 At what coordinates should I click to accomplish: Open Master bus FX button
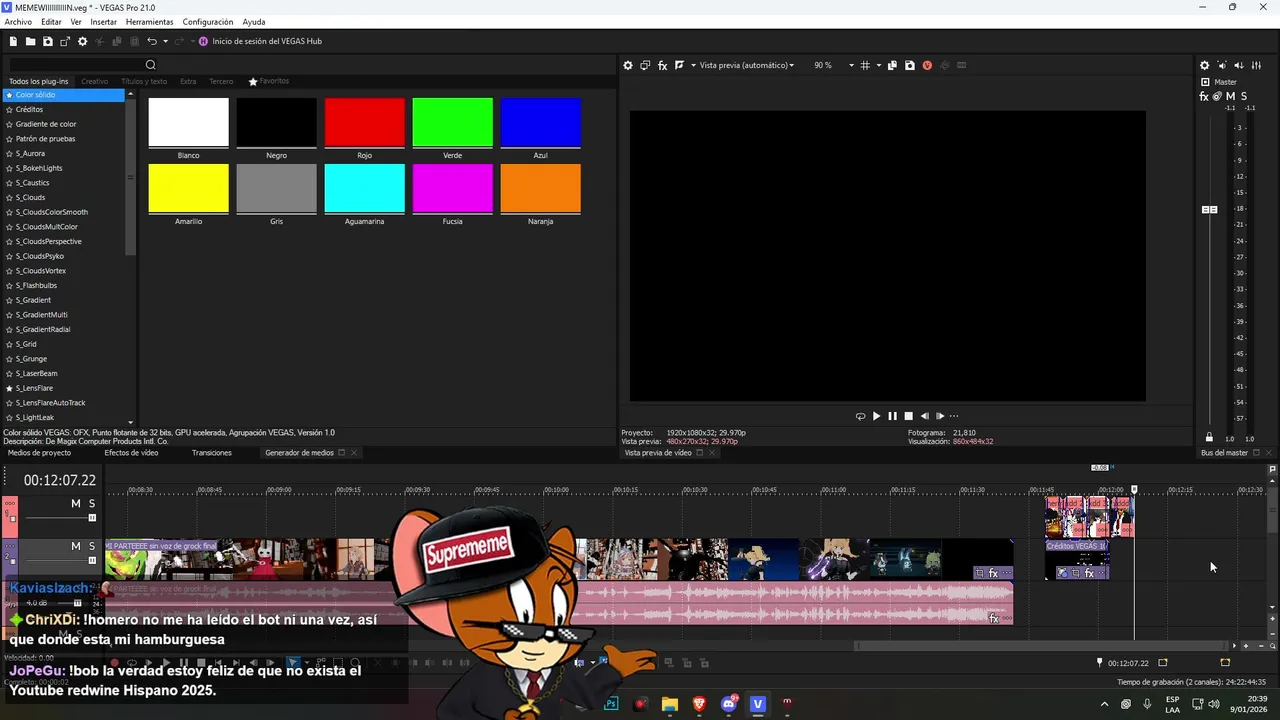click(1204, 96)
